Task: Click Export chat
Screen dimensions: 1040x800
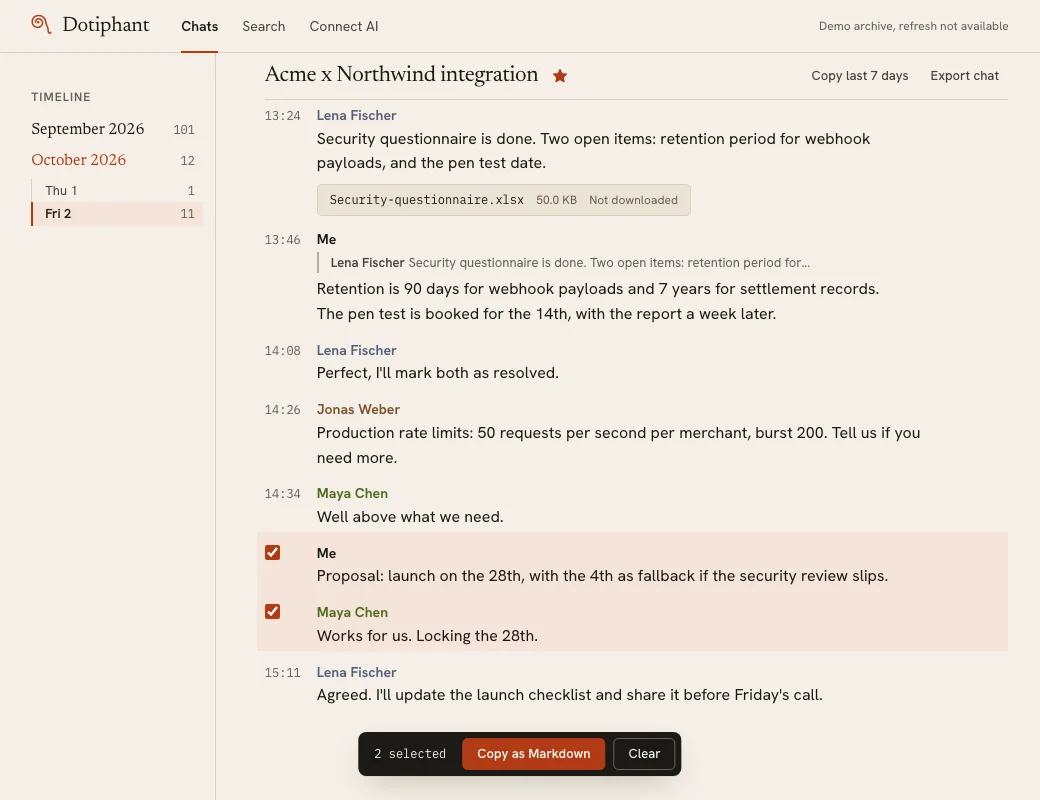Action: click(964, 76)
